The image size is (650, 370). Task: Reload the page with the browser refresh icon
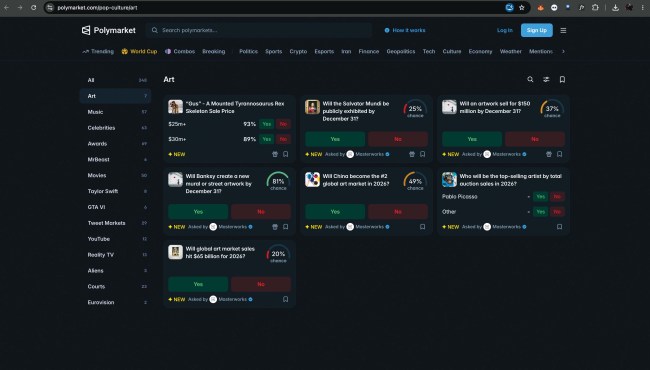pyautogui.click(x=34, y=7)
